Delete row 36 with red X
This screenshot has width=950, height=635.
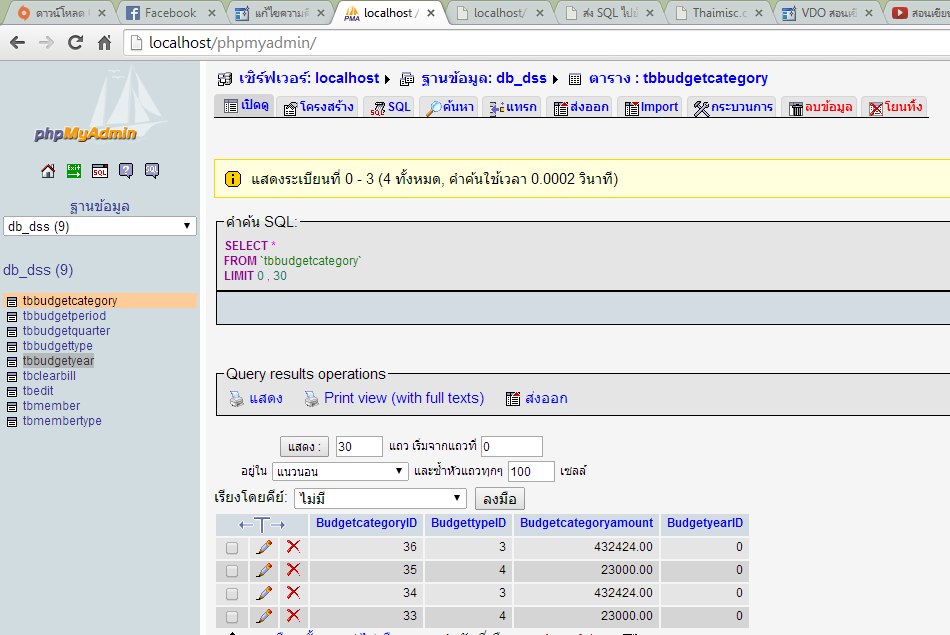pyautogui.click(x=293, y=547)
